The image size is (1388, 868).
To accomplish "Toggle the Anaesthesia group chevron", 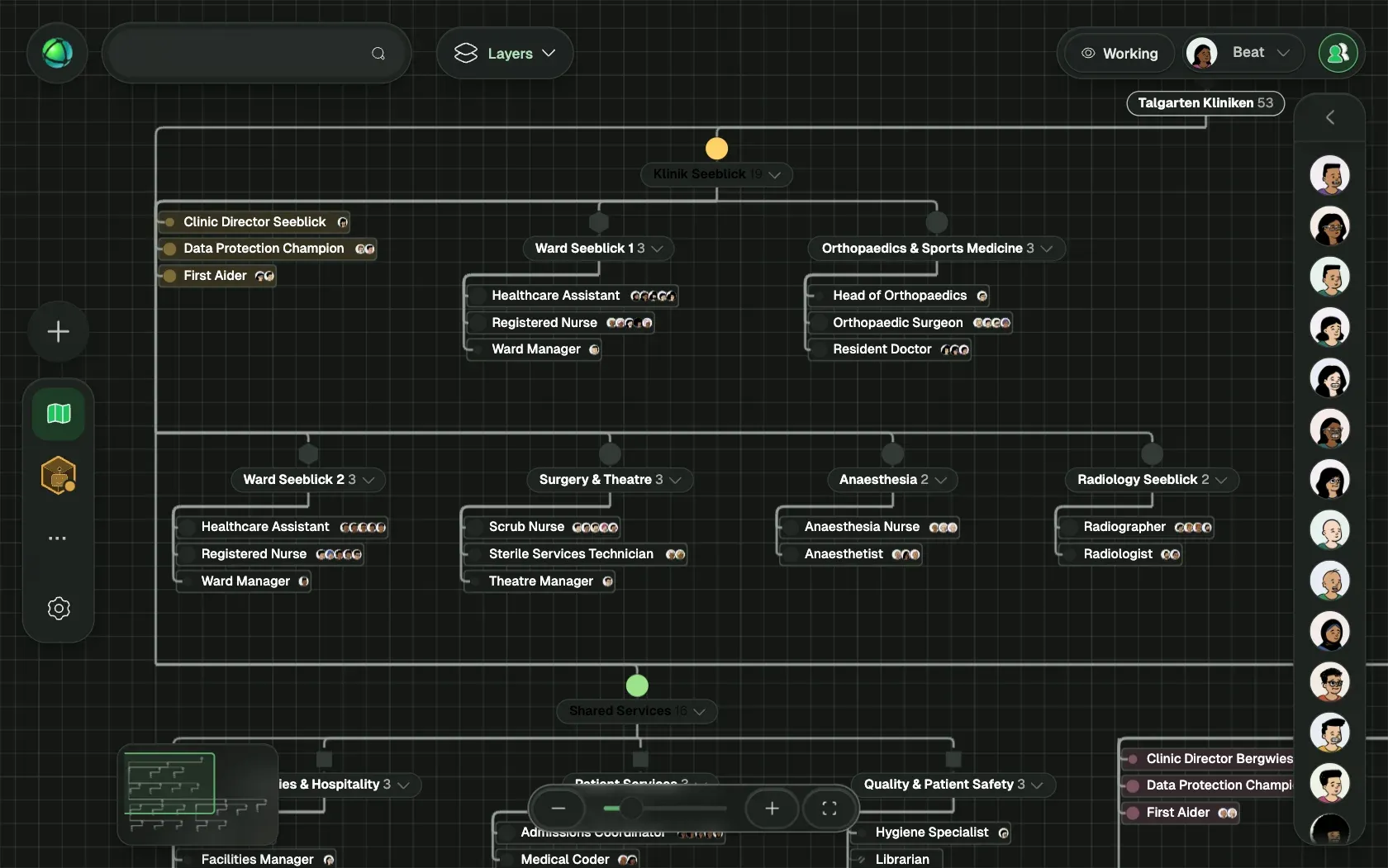I will (x=941, y=480).
